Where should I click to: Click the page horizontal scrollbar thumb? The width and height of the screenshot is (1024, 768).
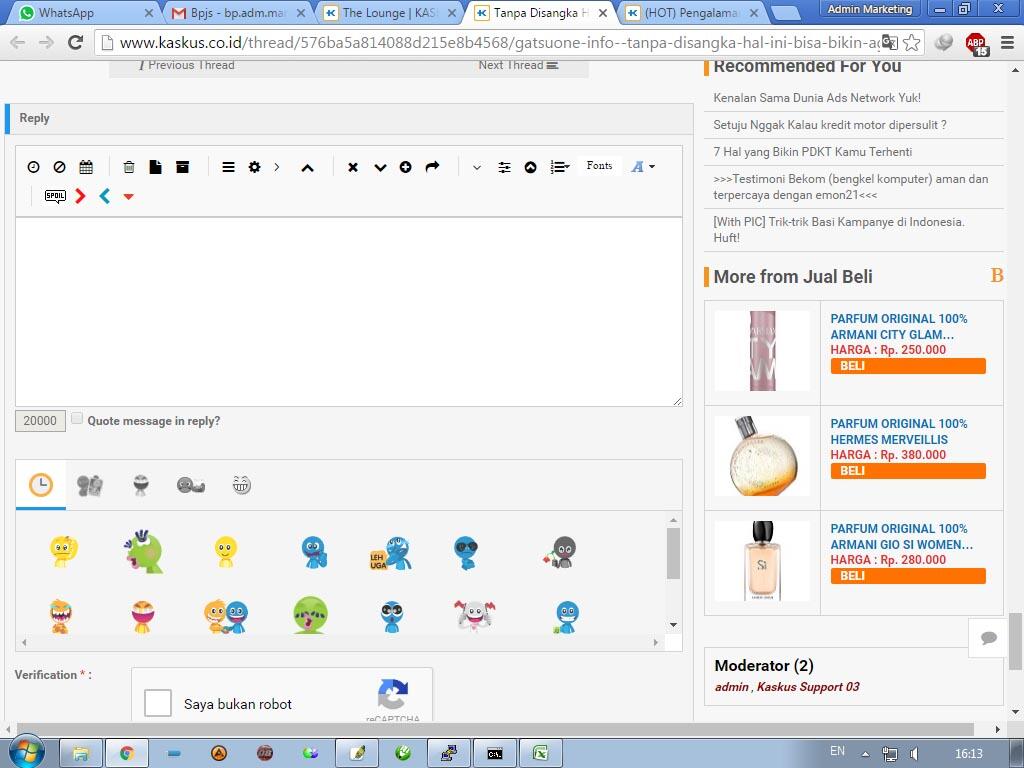point(495,729)
